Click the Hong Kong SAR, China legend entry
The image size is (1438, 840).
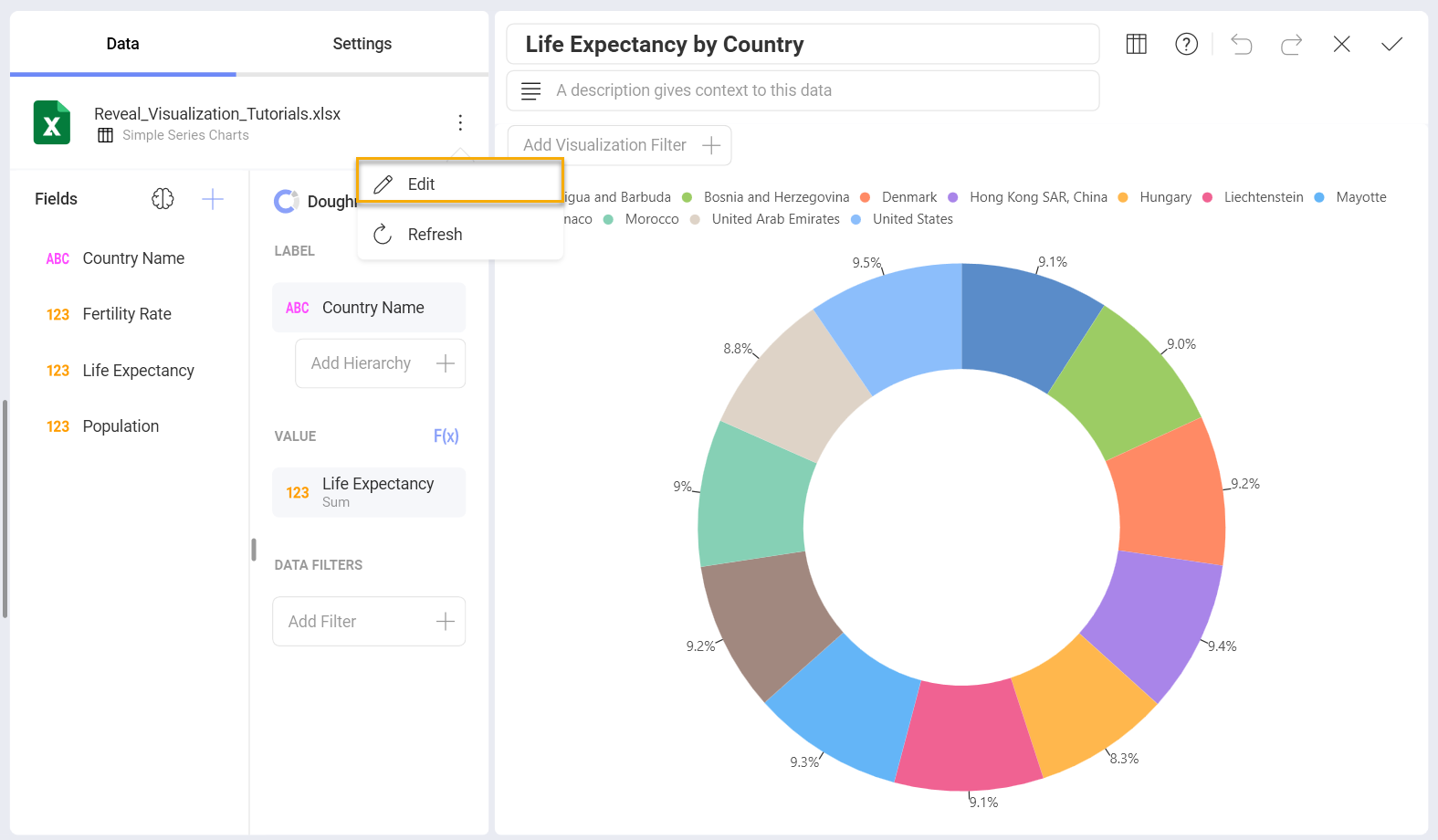click(x=1028, y=197)
